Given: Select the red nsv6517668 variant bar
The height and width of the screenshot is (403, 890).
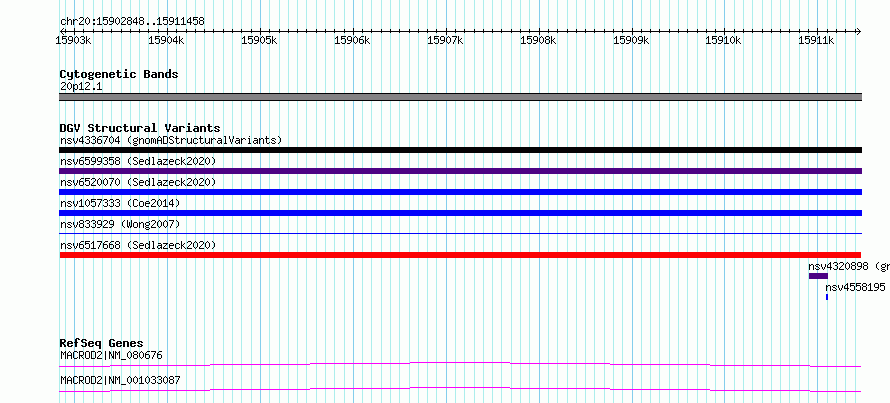Looking at the screenshot, I should 460,255.
